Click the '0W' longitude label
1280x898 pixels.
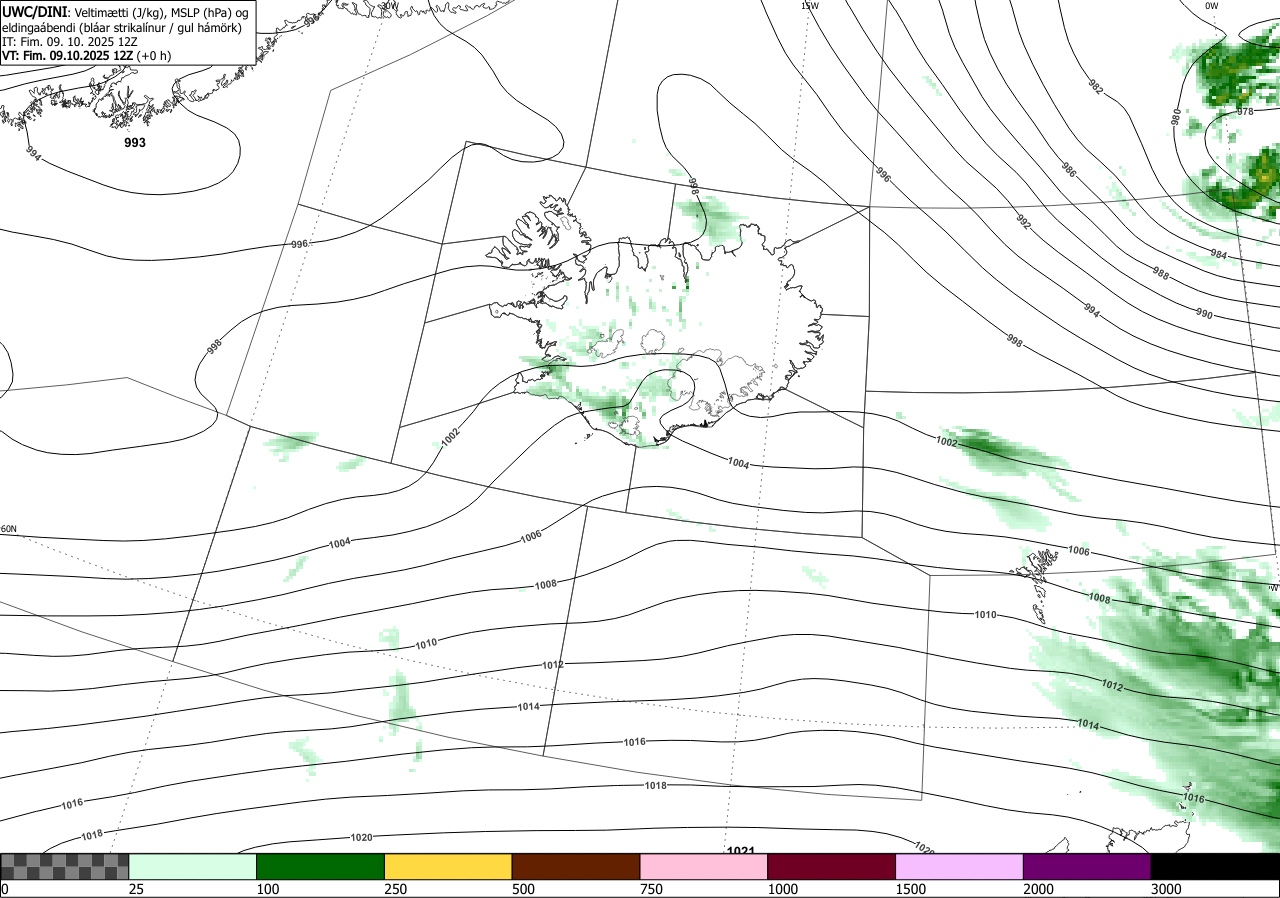1212,6
